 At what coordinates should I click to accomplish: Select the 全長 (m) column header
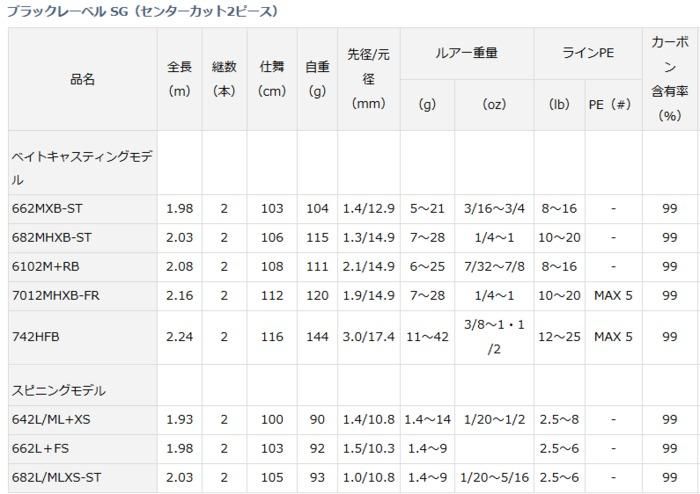pyautogui.click(x=179, y=79)
